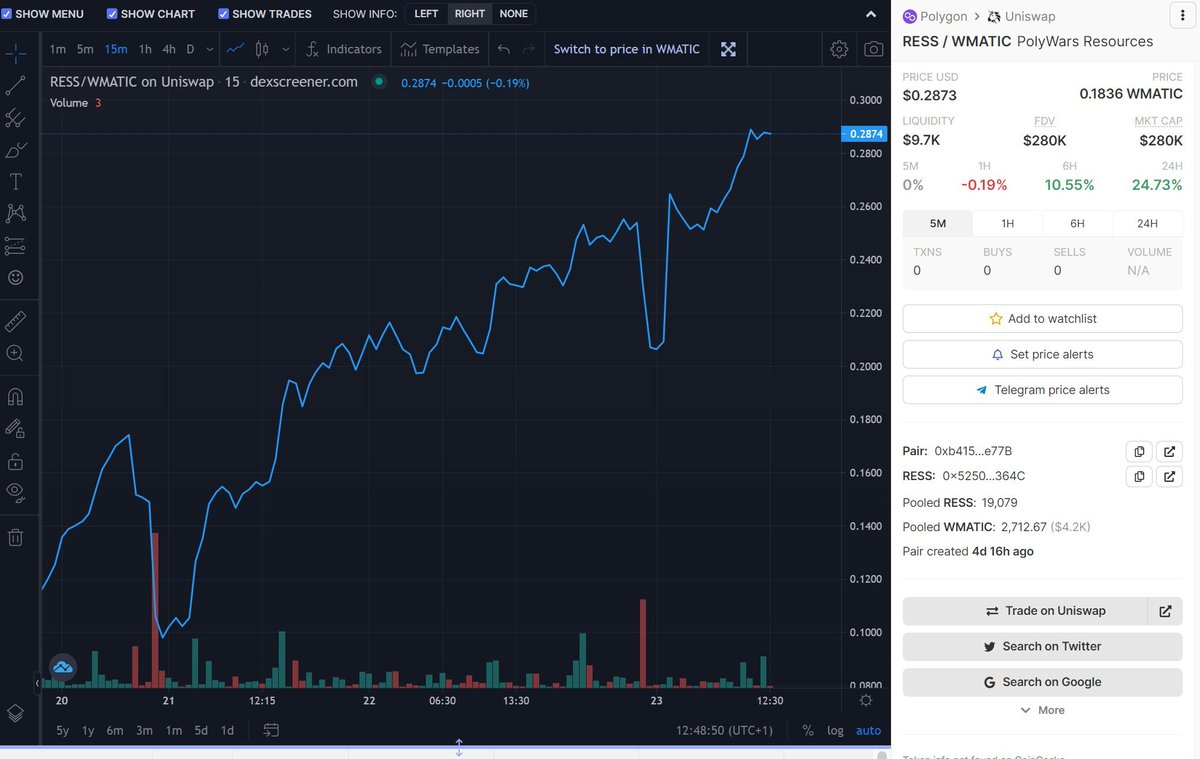The height and width of the screenshot is (759, 1200).
Task: Search the token on Twitter
Action: tap(1043, 647)
